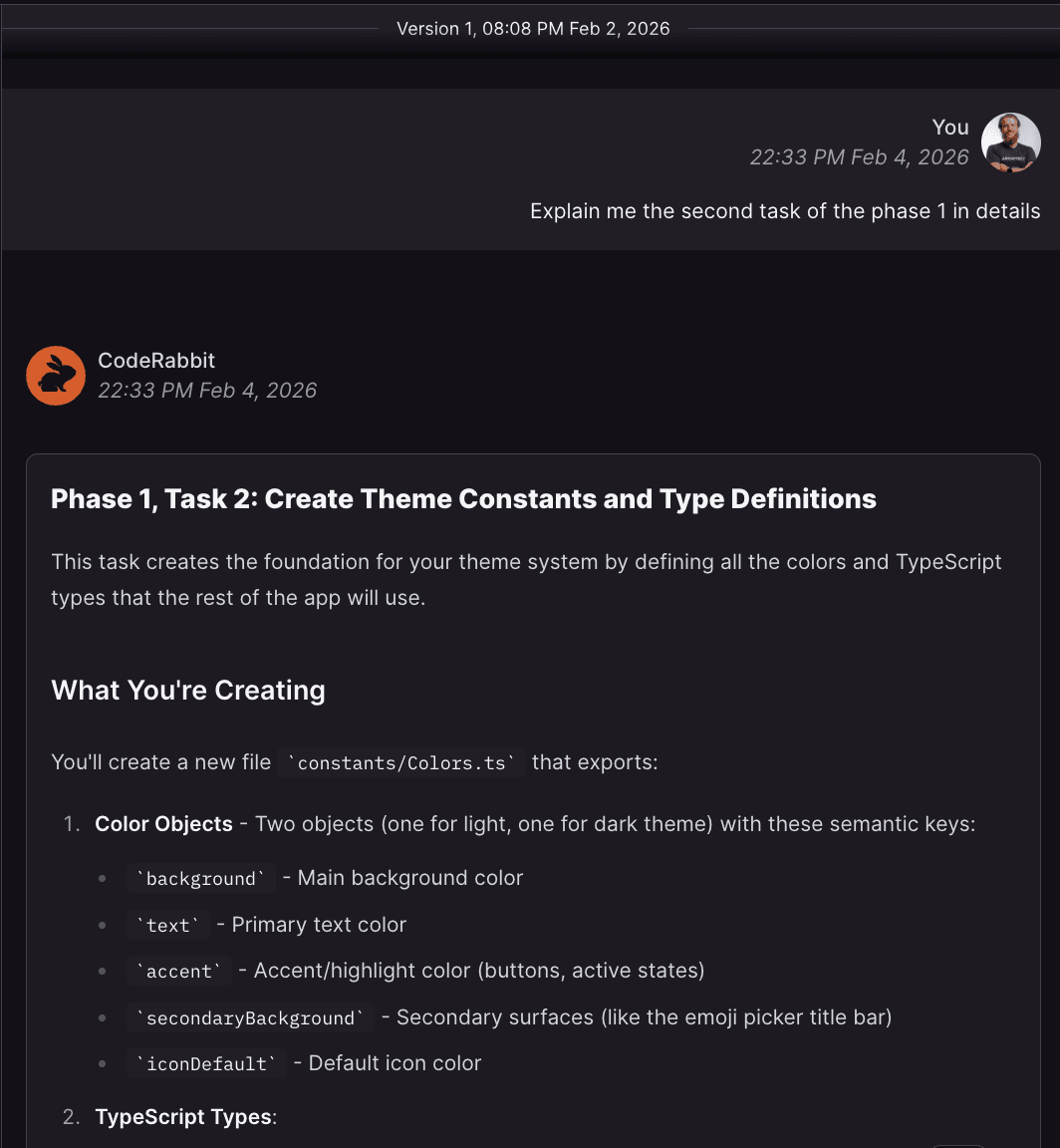
Task: Click the constants/Colors.ts inline code
Action: 401,763
